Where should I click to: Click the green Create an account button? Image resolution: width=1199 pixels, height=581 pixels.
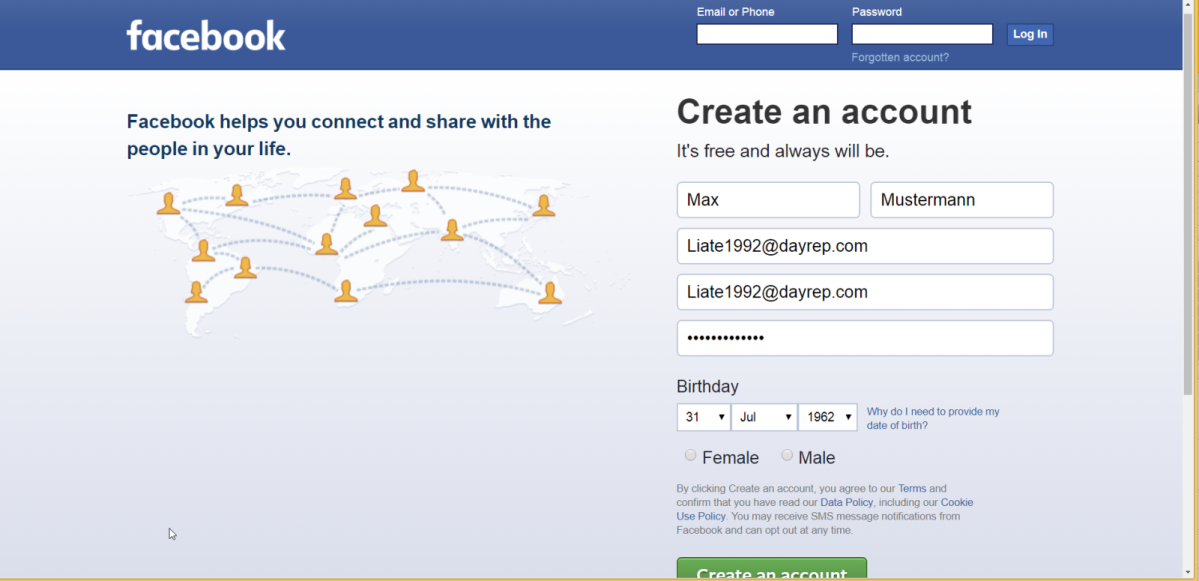coord(772,569)
